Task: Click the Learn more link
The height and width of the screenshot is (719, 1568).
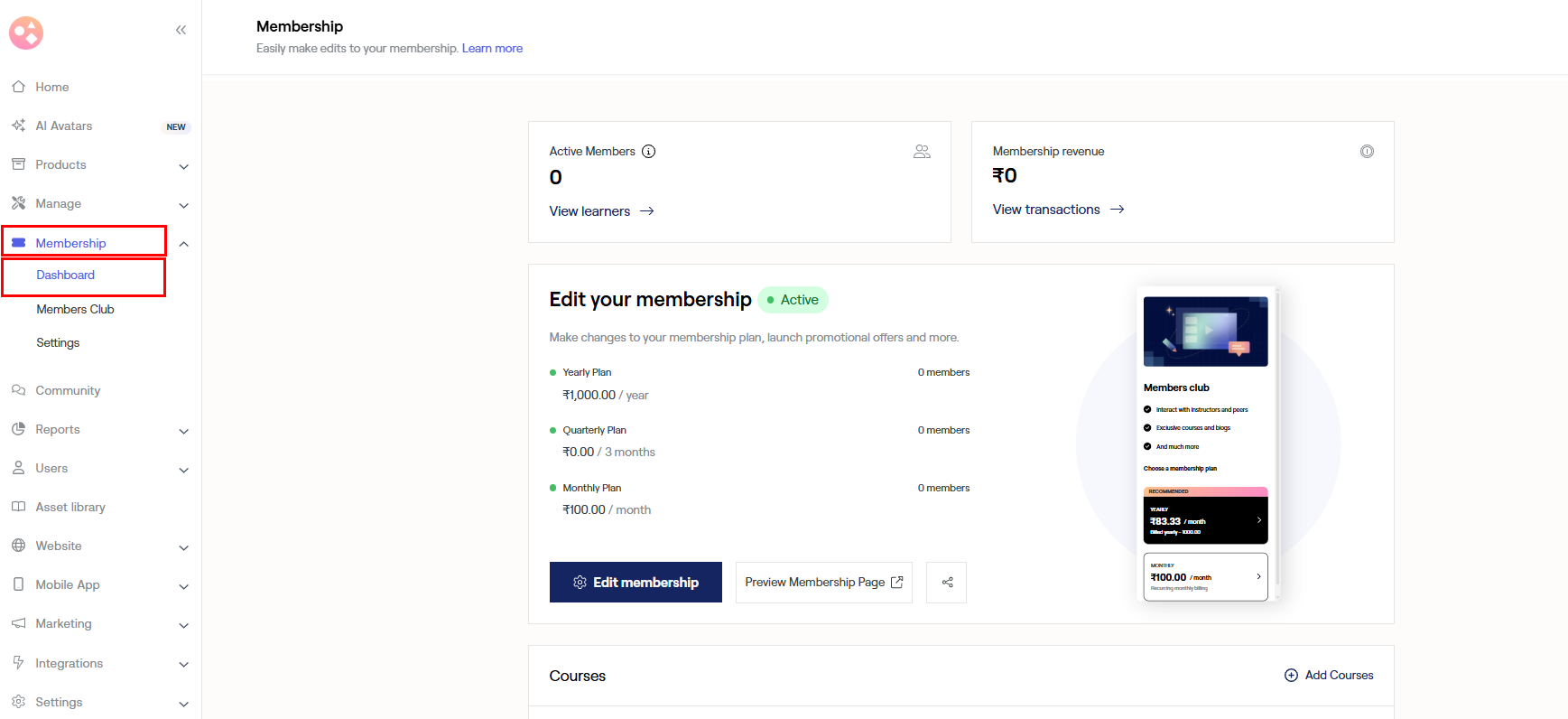Action: pyautogui.click(x=492, y=49)
